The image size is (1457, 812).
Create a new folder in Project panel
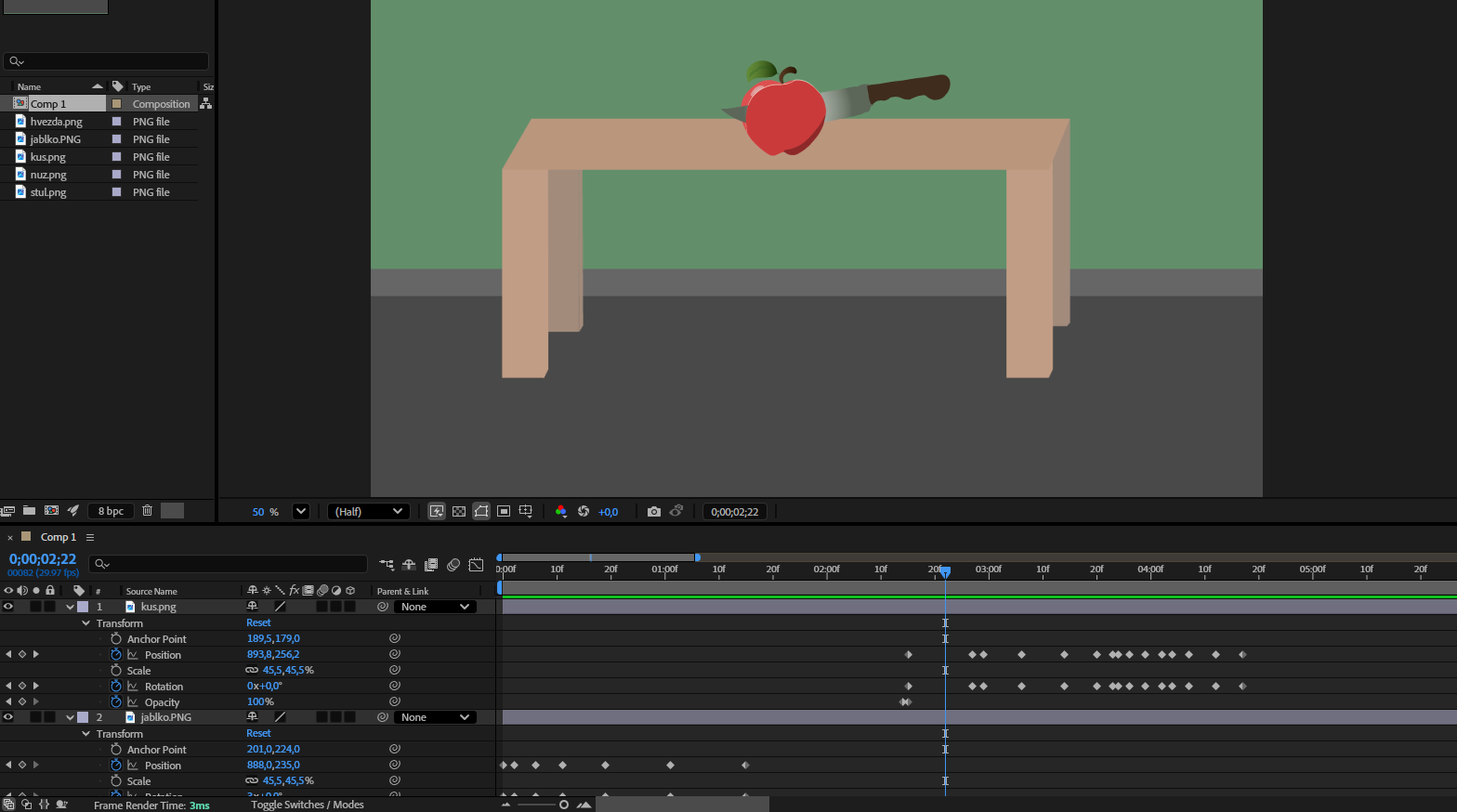pyautogui.click(x=30, y=511)
